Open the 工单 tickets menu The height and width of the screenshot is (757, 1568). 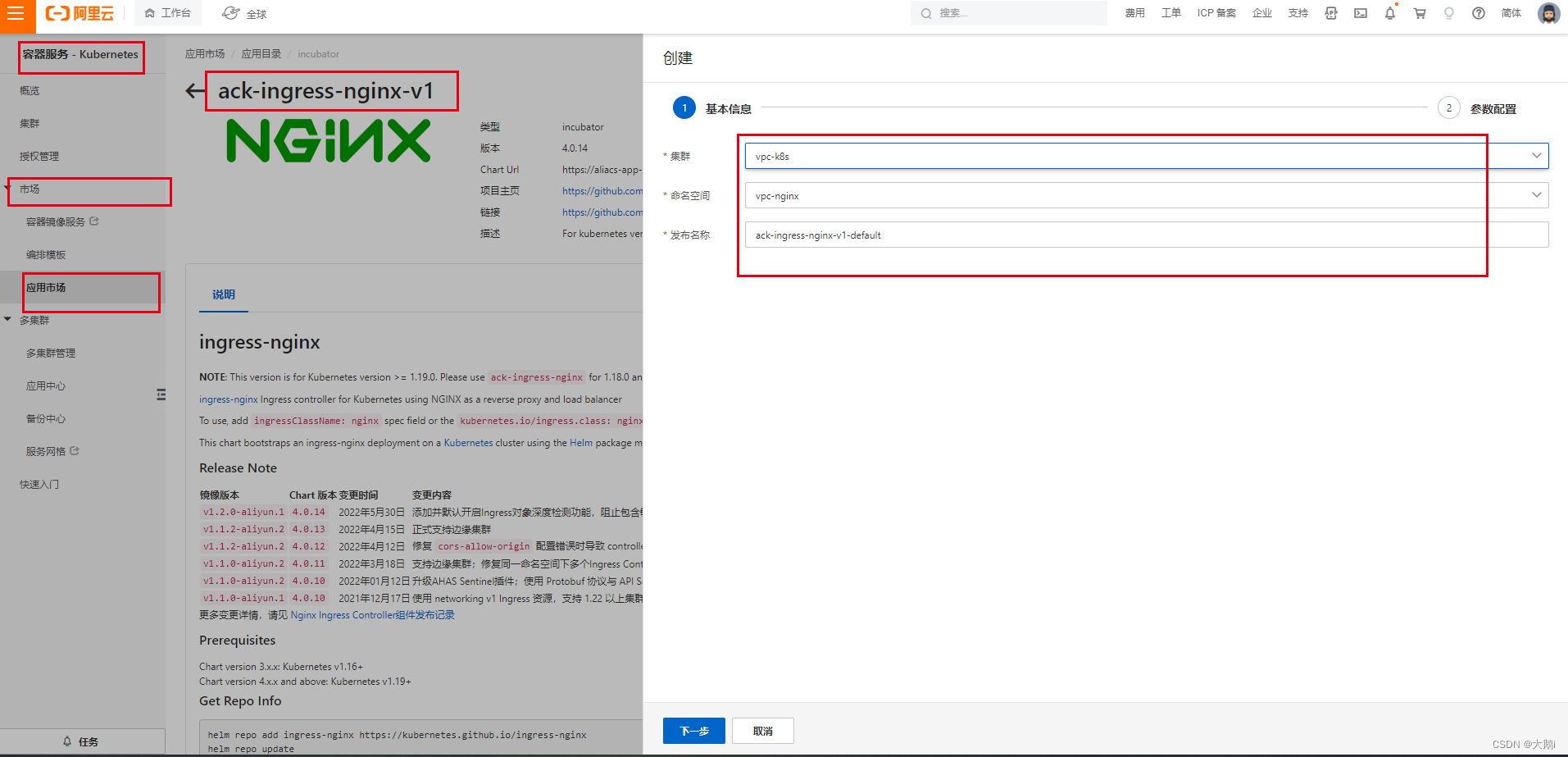[x=1170, y=13]
